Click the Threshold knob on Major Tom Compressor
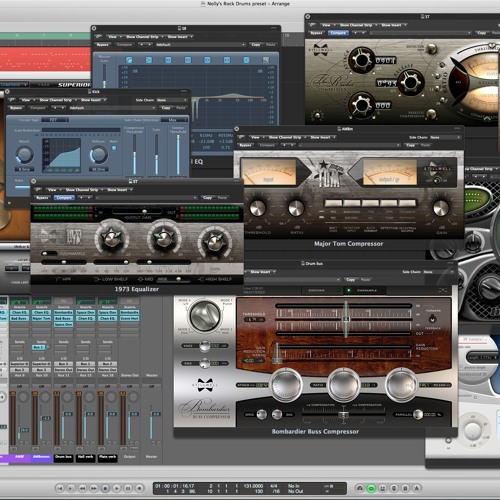 pos(258,208)
